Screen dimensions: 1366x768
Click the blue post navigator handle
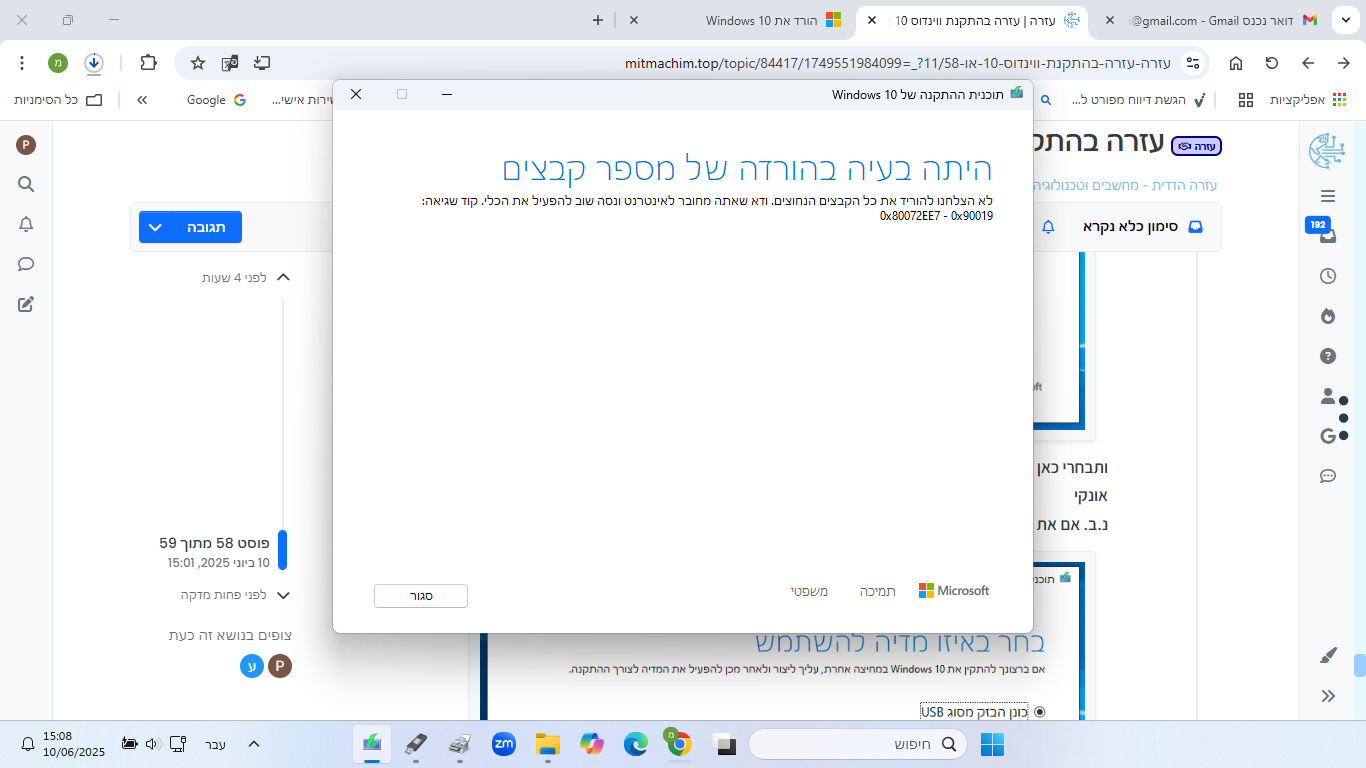click(x=282, y=550)
